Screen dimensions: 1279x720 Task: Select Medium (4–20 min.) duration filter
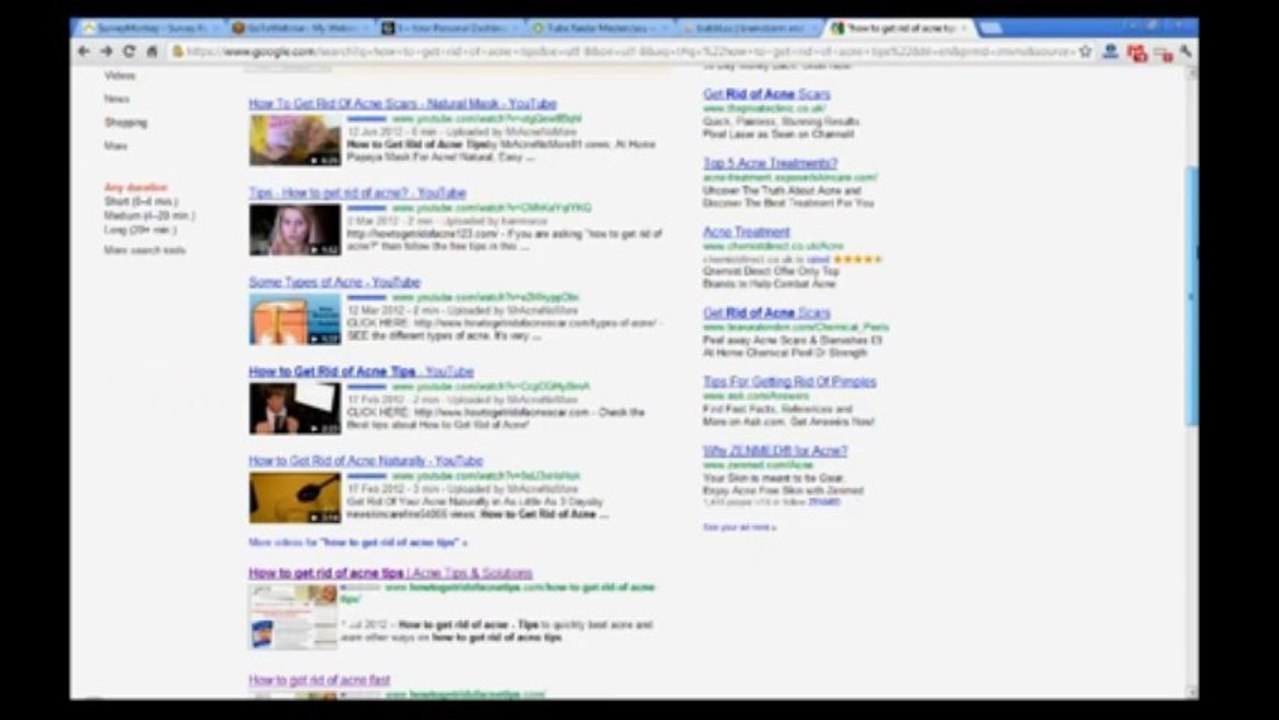click(150, 216)
